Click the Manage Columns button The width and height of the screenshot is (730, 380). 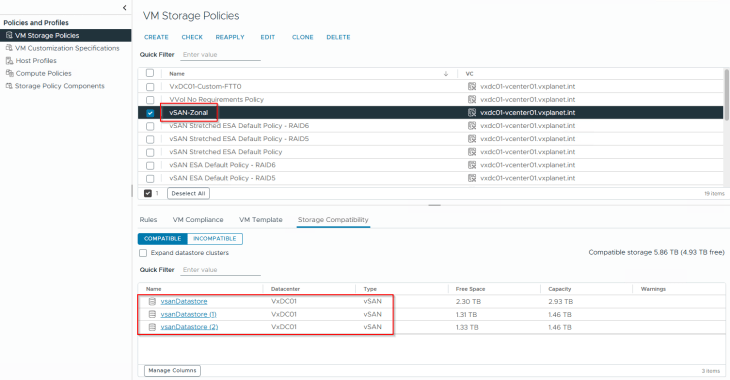tap(172, 370)
